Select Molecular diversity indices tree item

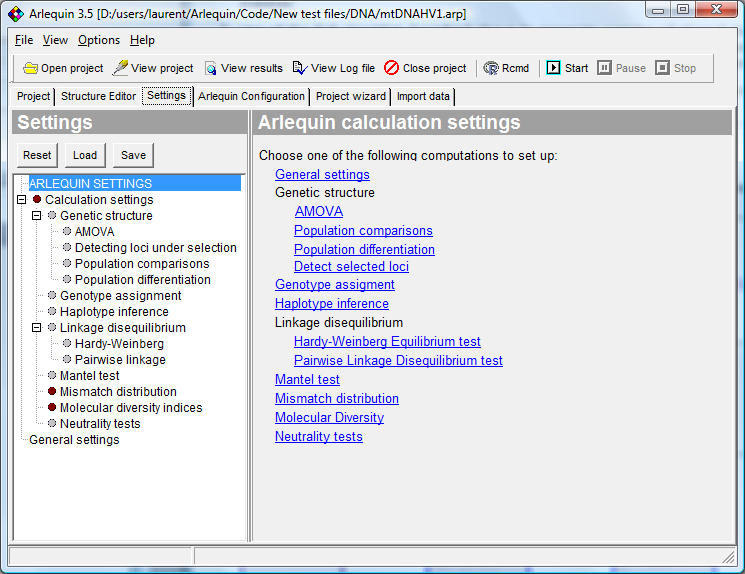130,408
